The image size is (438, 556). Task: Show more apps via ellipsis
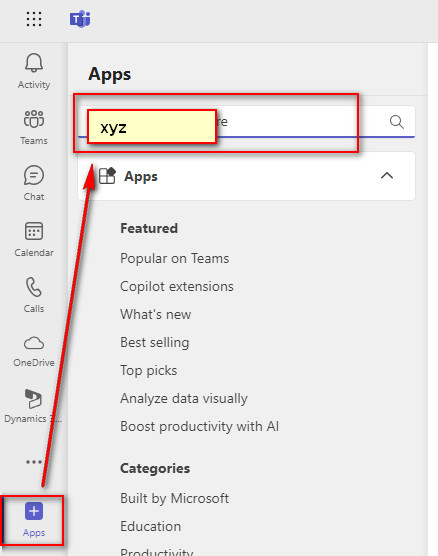34,462
